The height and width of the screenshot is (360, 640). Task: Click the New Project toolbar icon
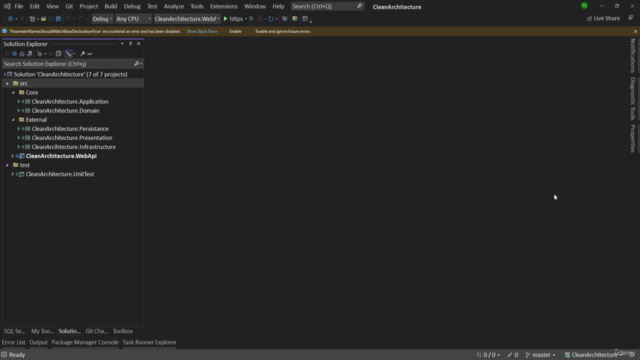click(32, 19)
